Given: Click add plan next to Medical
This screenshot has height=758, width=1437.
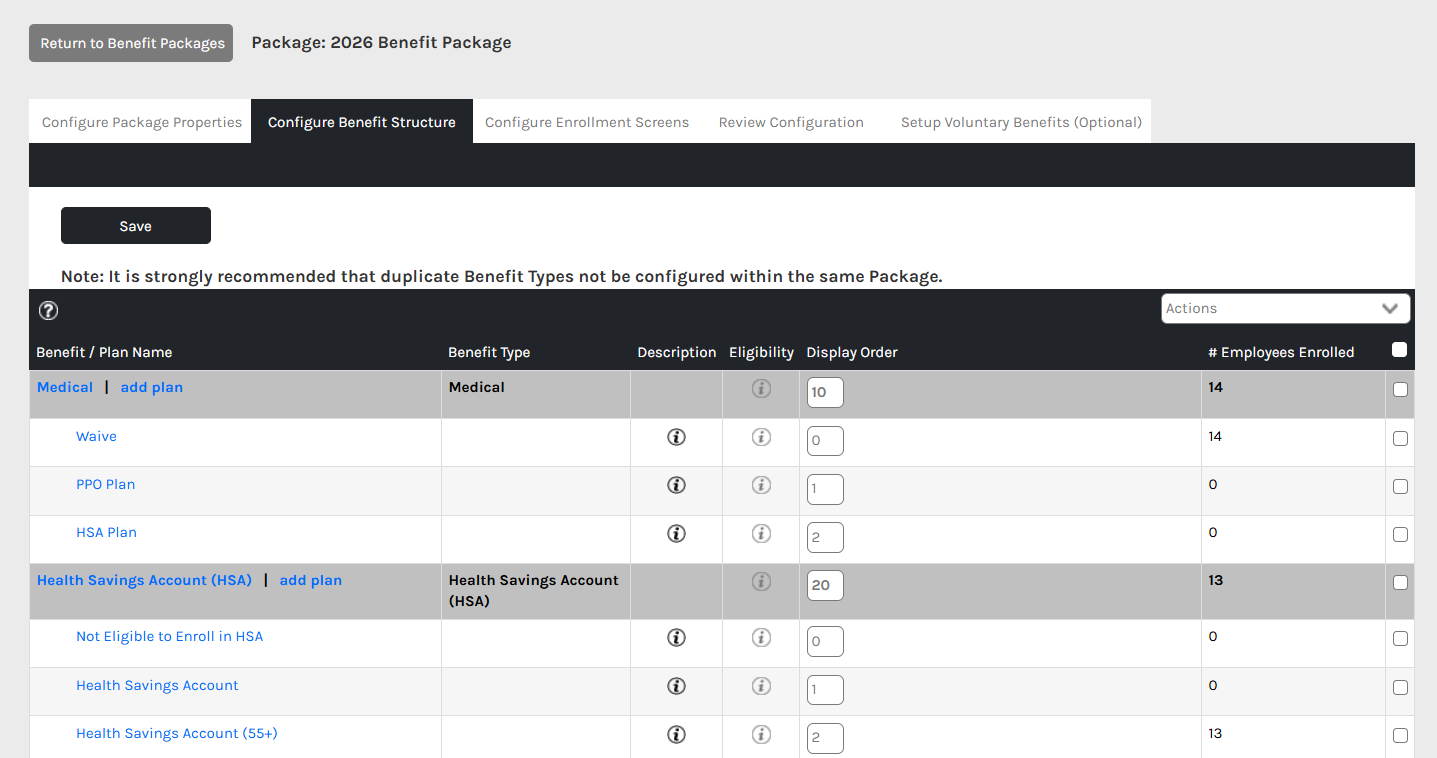Looking at the screenshot, I should (152, 387).
